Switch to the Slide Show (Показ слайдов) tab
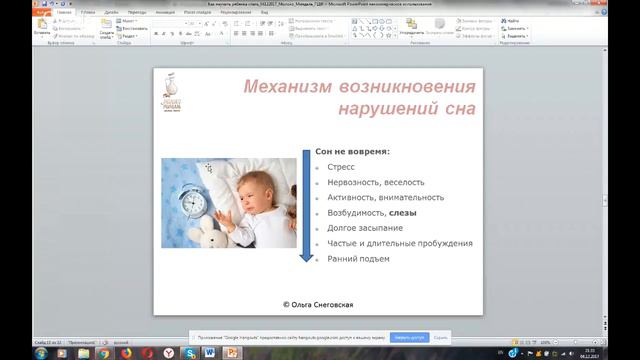Image resolution: width=640 pixels, height=360 pixels. [198, 12]
